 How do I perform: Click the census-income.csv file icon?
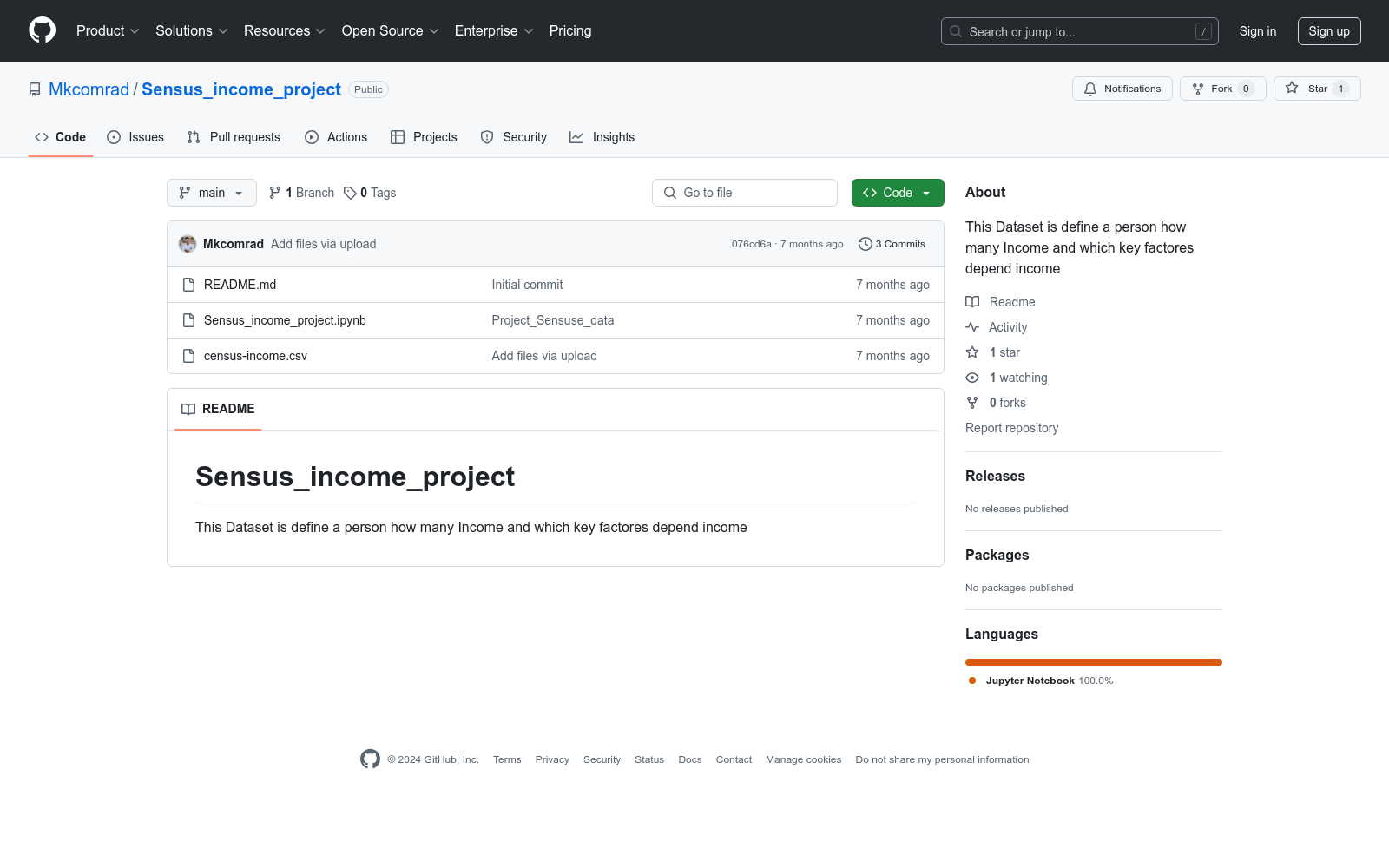188,356
